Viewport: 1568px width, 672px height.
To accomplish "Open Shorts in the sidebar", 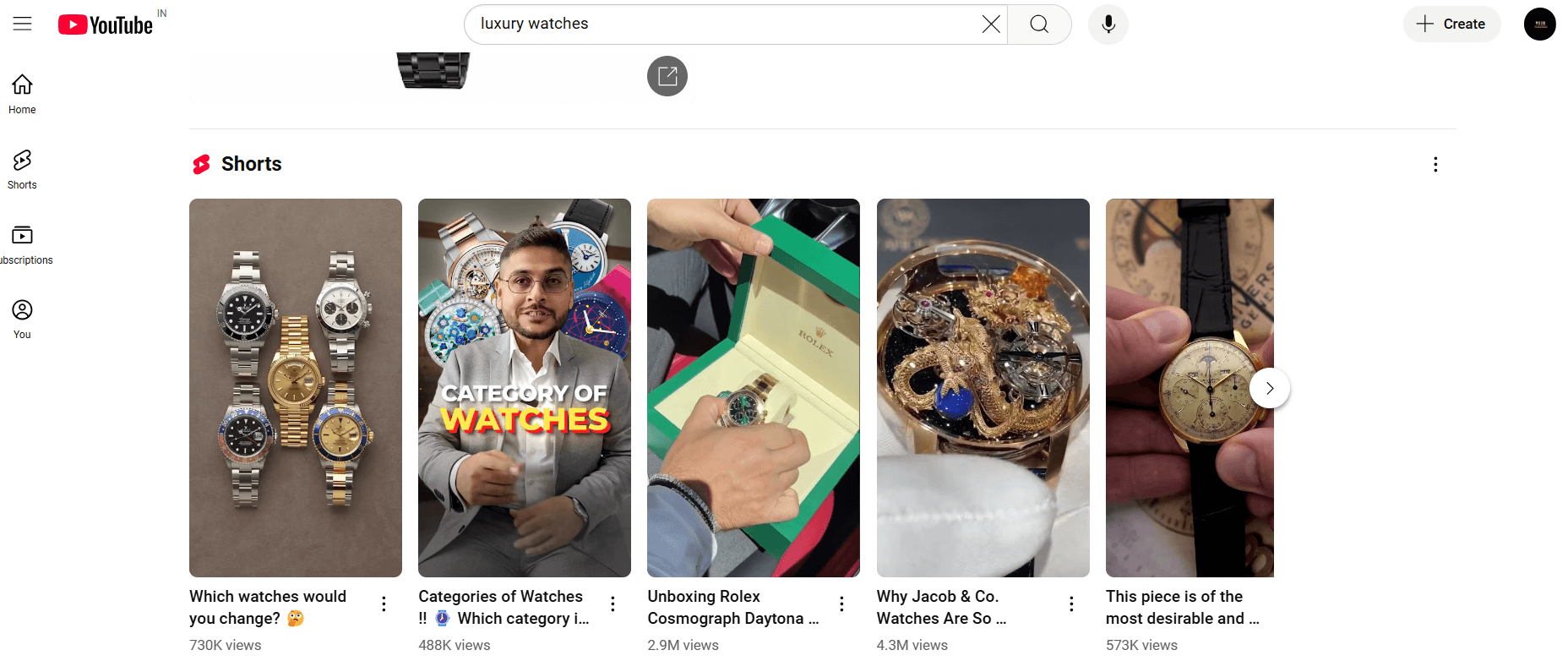I will 22,169.
